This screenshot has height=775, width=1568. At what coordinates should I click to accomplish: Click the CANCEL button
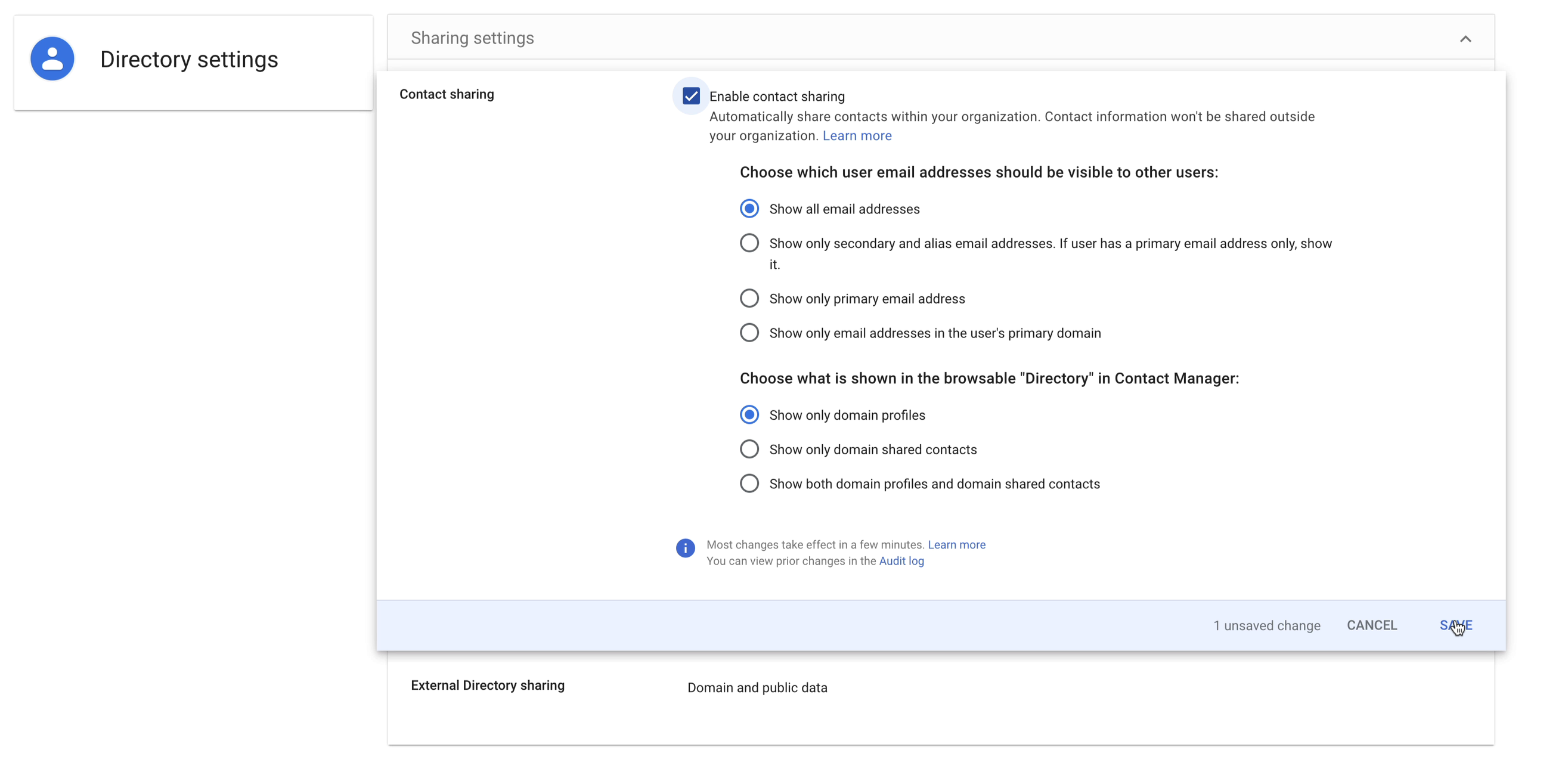pyautogui.click(x=1371, y=625)
